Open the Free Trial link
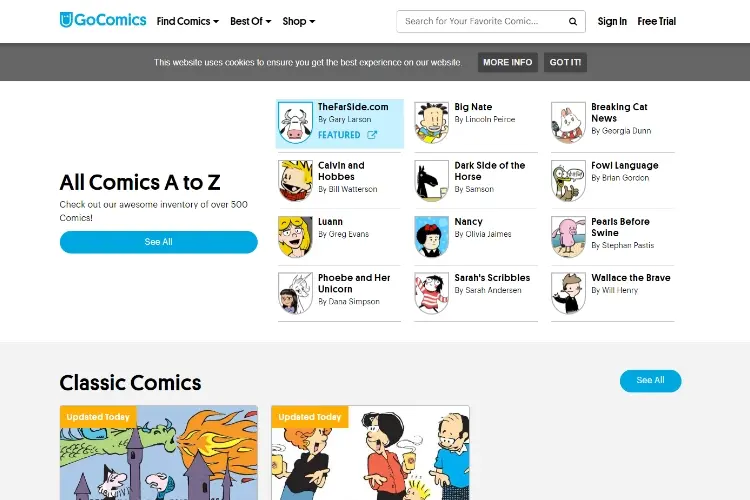750x500 pixels. click(656, 22)
